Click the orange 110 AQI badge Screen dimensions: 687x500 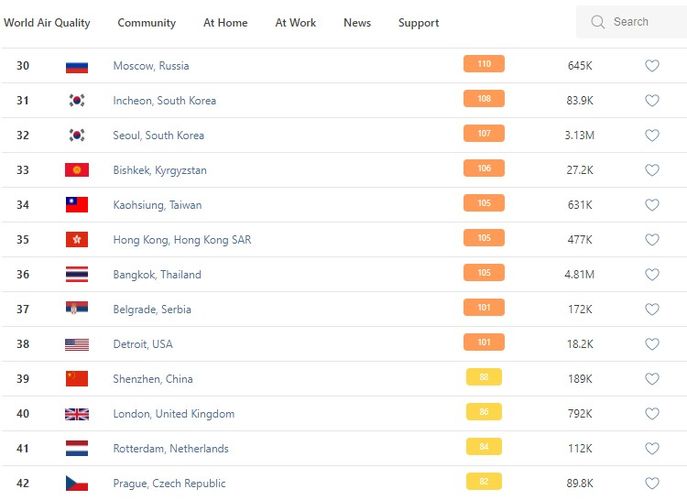point(484,64)
